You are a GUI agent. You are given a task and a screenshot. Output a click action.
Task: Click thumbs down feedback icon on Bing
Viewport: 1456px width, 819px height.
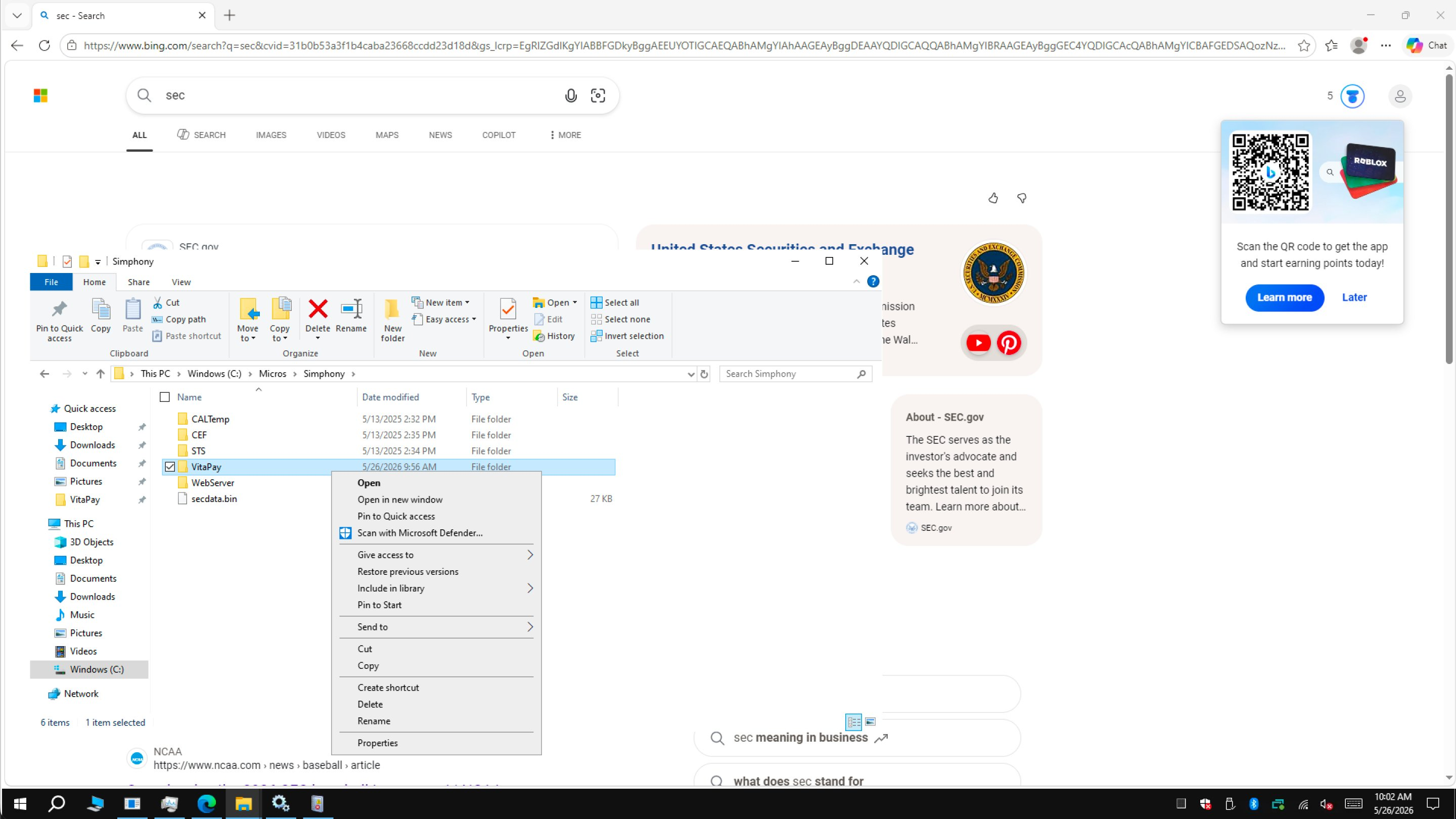[1022, 198]
